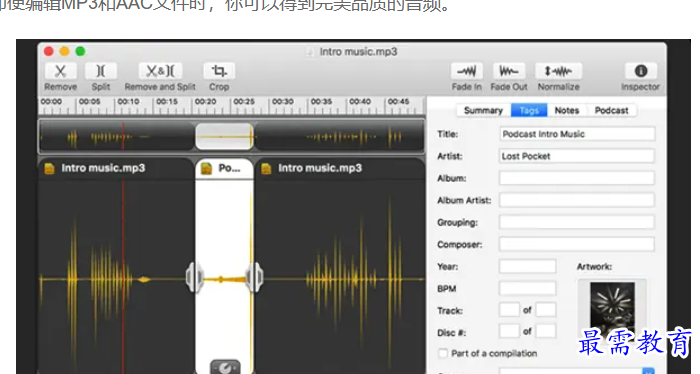Viewport: 700px width, 374px height.
Task: Click the Split tool icon
Action: [x=101, y=71]
